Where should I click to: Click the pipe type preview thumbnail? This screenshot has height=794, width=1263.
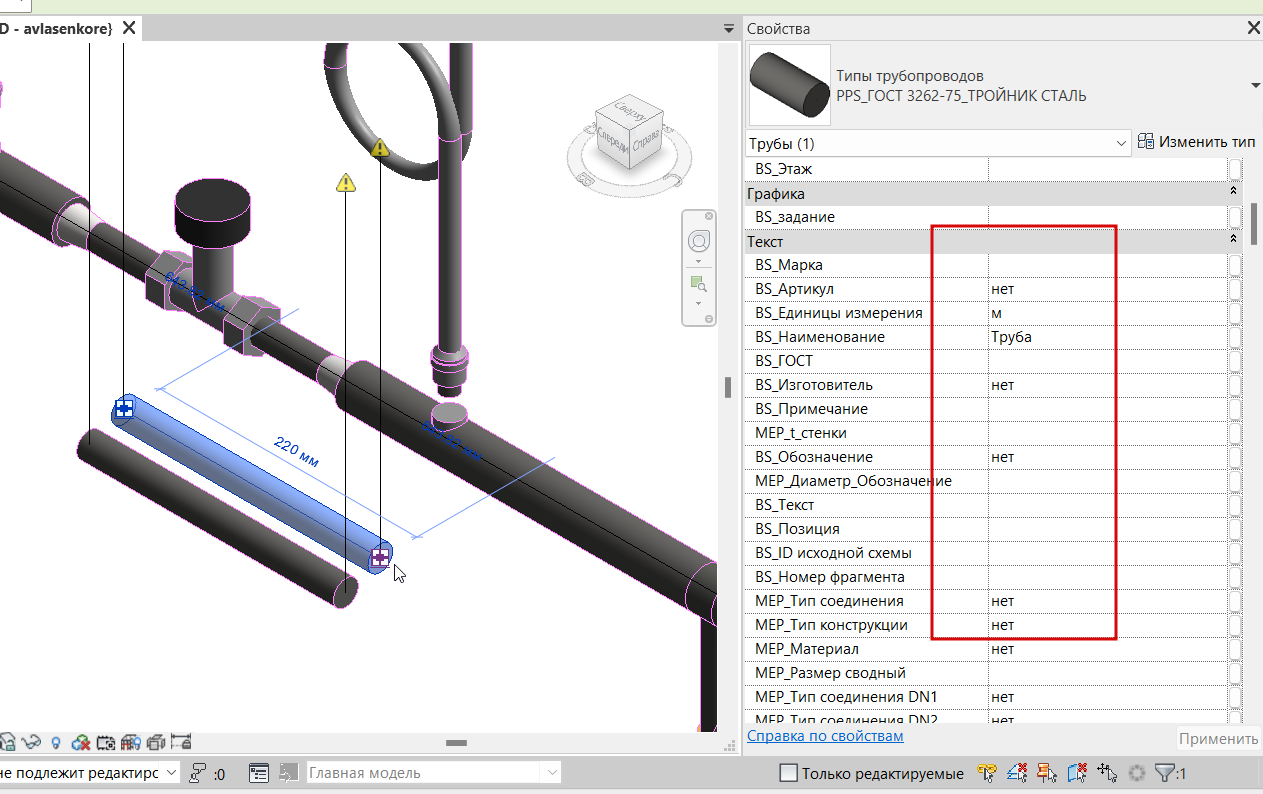[790, 85]
